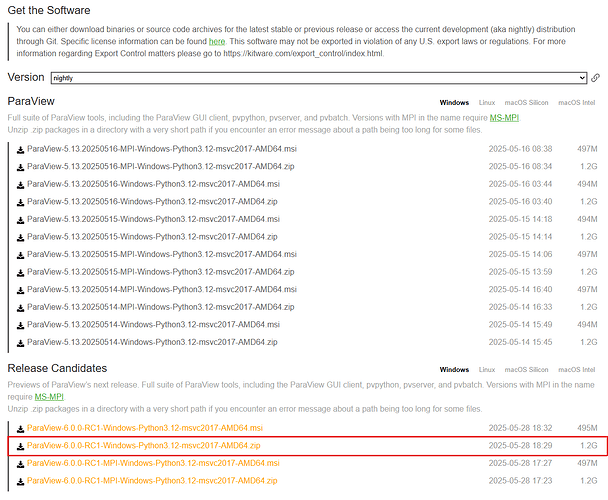Click the ParaView section heading
The height and width of the screenshot is (500, 608).
[x=31, y=101]
